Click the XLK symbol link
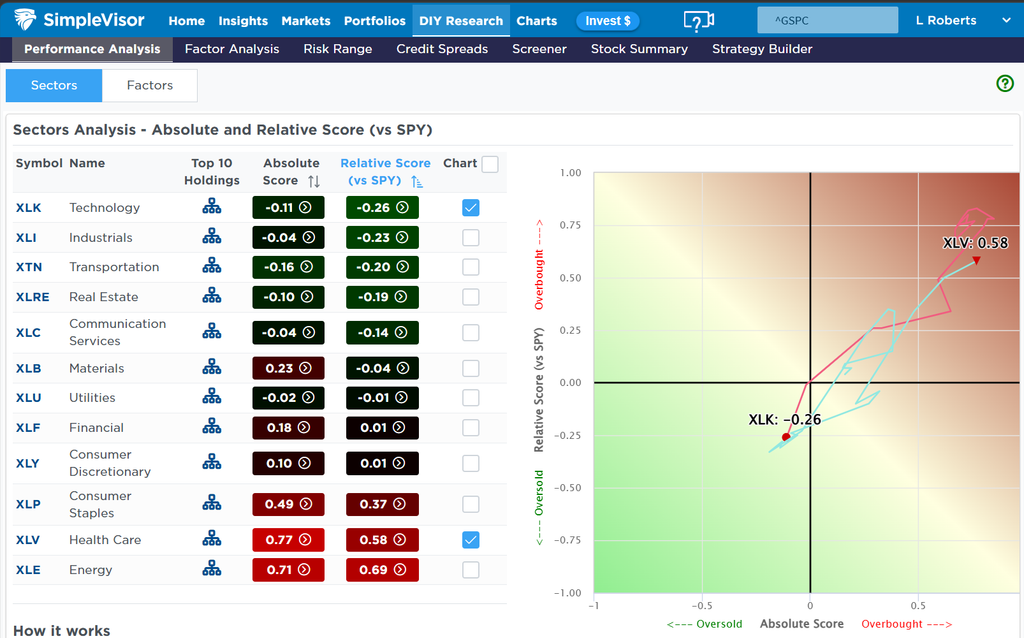The height and width of the screenshot is (638, 1024). click(29, 208)
